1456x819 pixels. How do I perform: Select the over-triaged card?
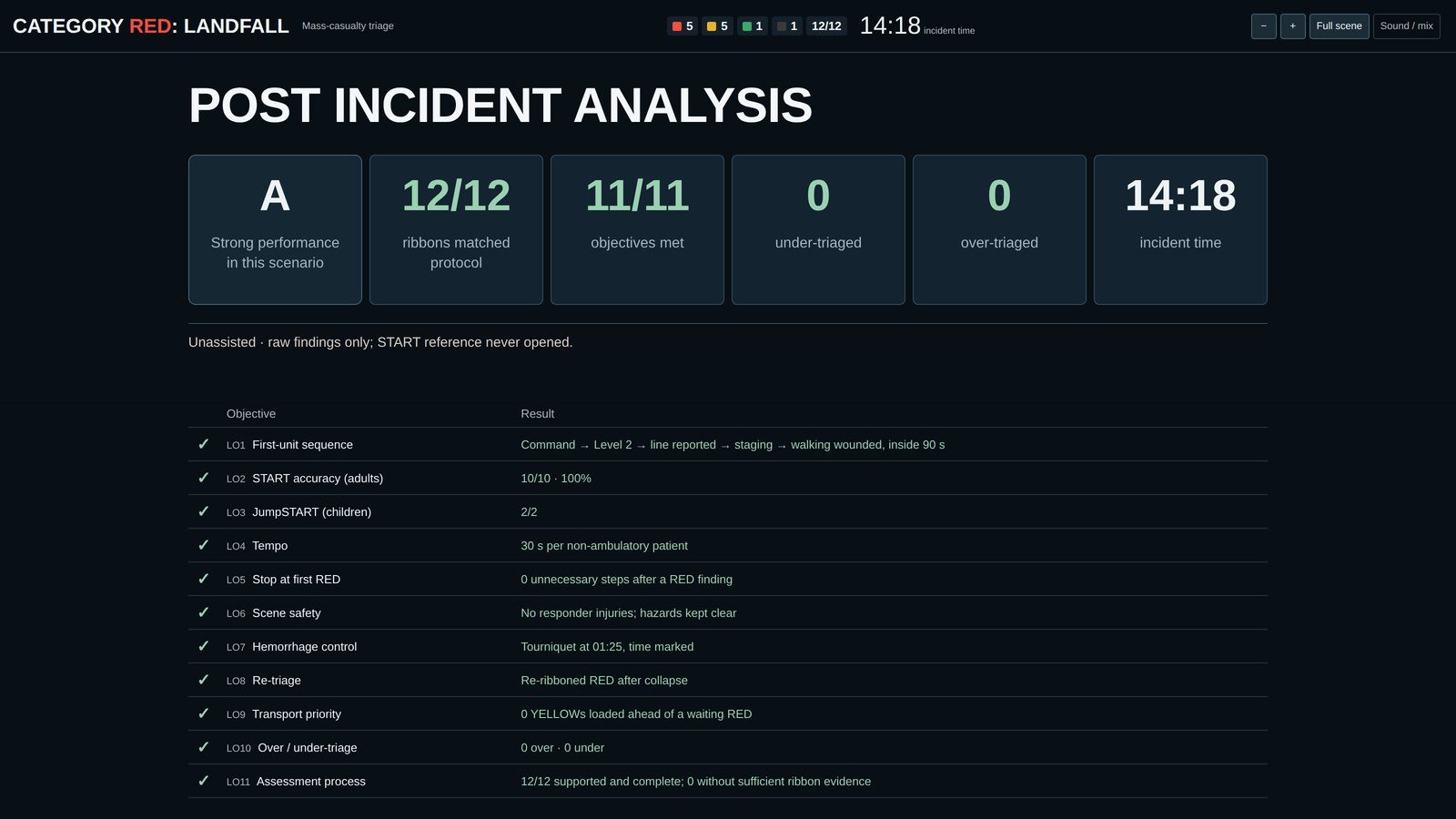click(x=999, y=229)
